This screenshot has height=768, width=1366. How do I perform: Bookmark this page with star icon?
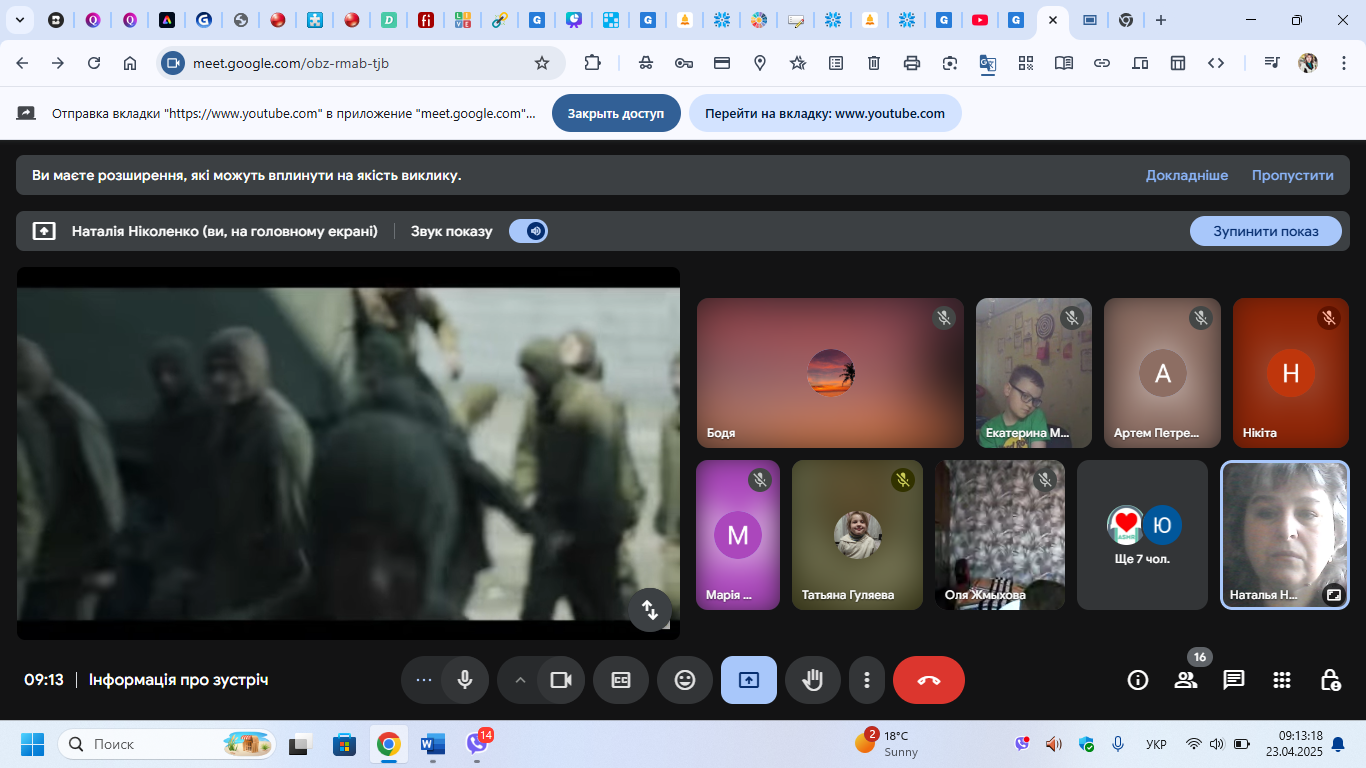point(542,63)
